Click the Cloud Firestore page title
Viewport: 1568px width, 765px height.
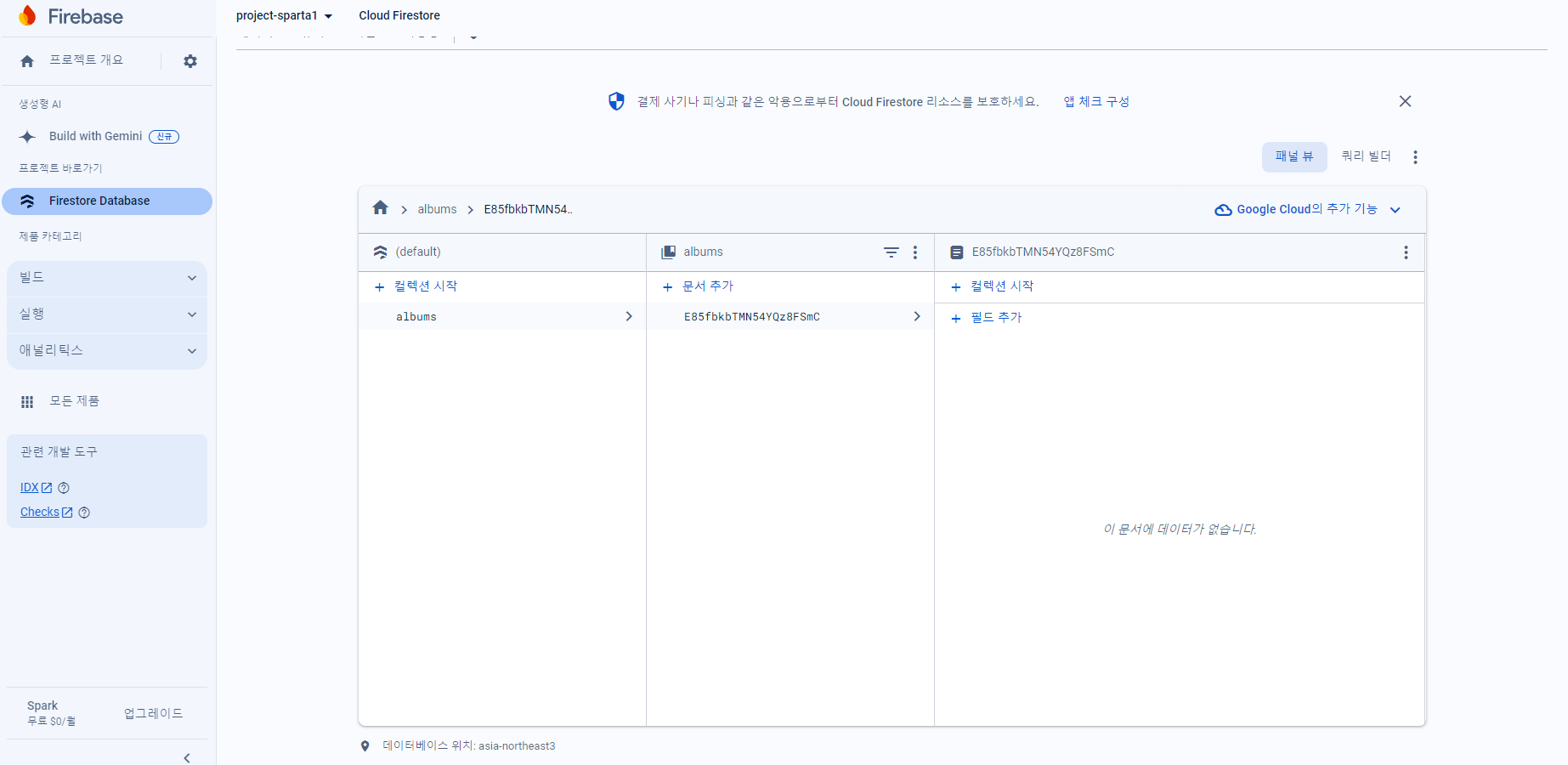point(399,15)
